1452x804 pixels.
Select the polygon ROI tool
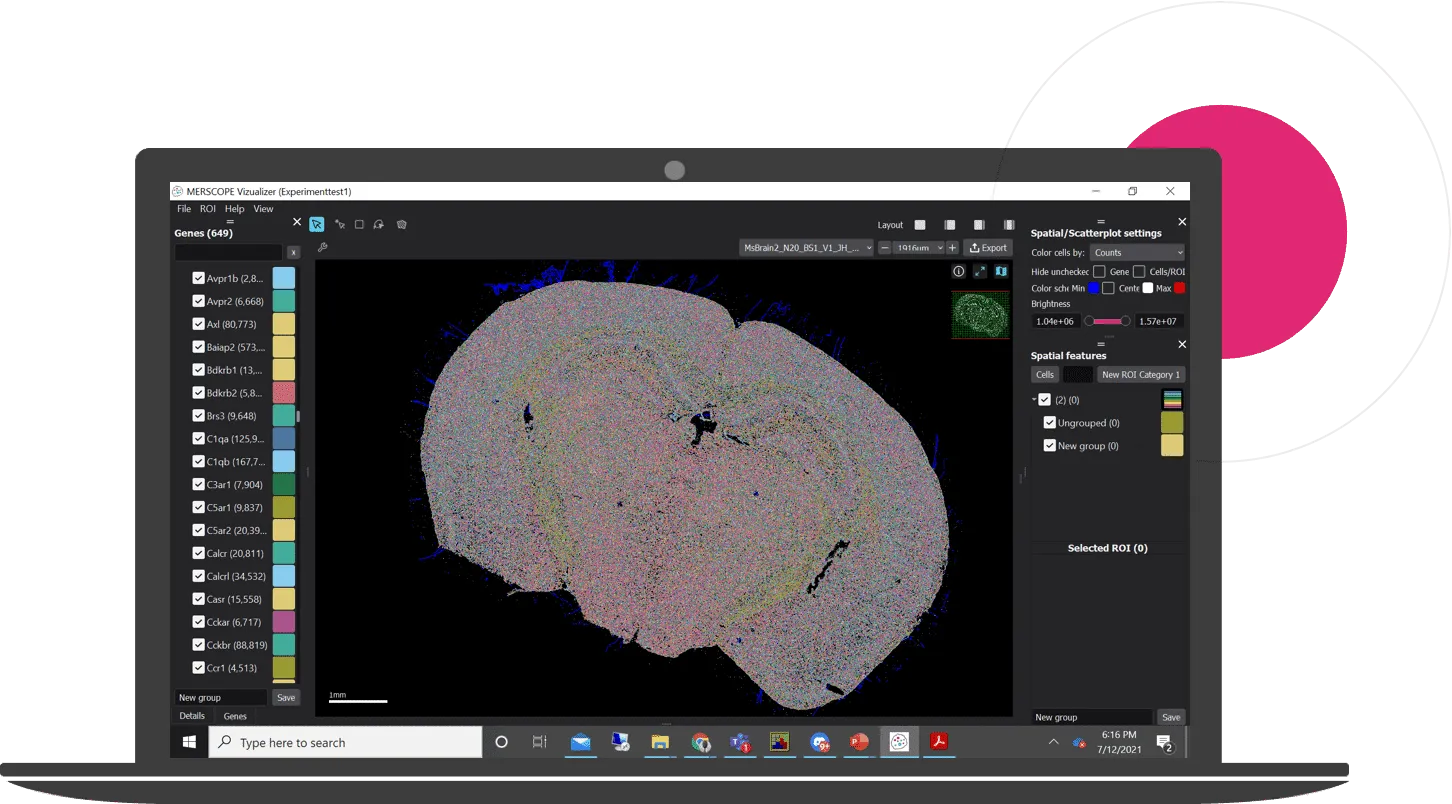[401, 225]
